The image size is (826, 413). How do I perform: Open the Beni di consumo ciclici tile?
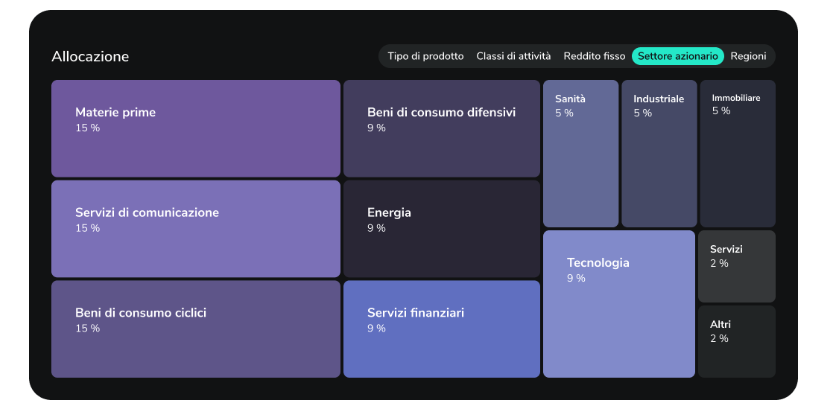pos(196,329)
